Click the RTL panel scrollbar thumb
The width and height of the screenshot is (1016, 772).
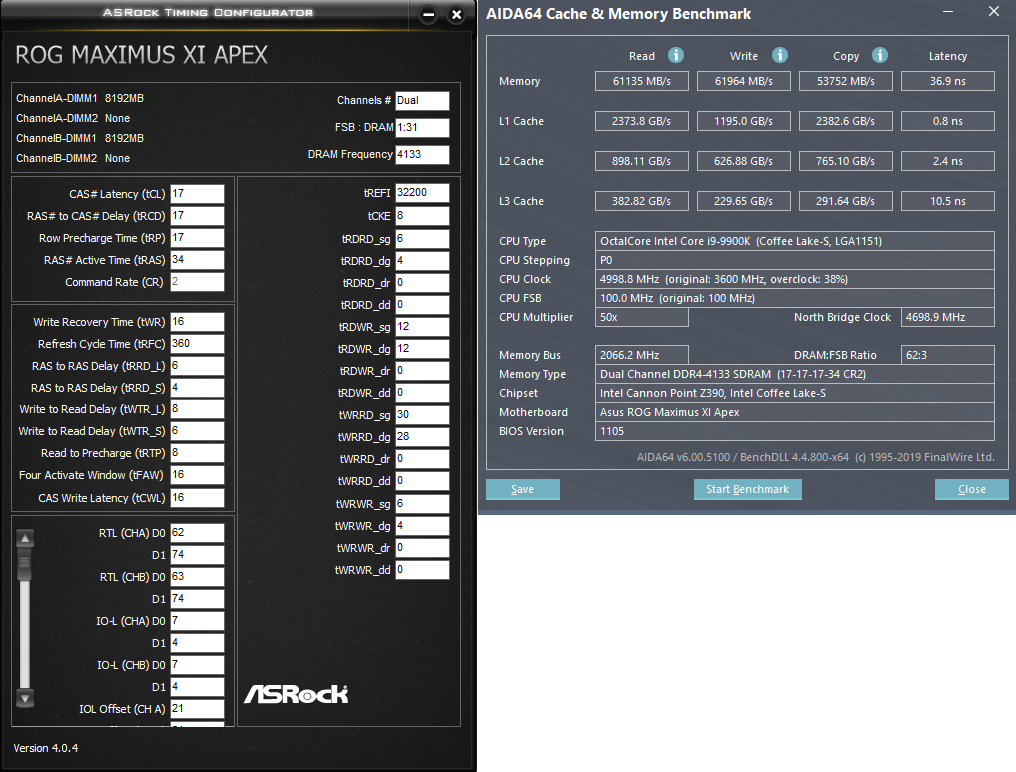coord(25,566)
